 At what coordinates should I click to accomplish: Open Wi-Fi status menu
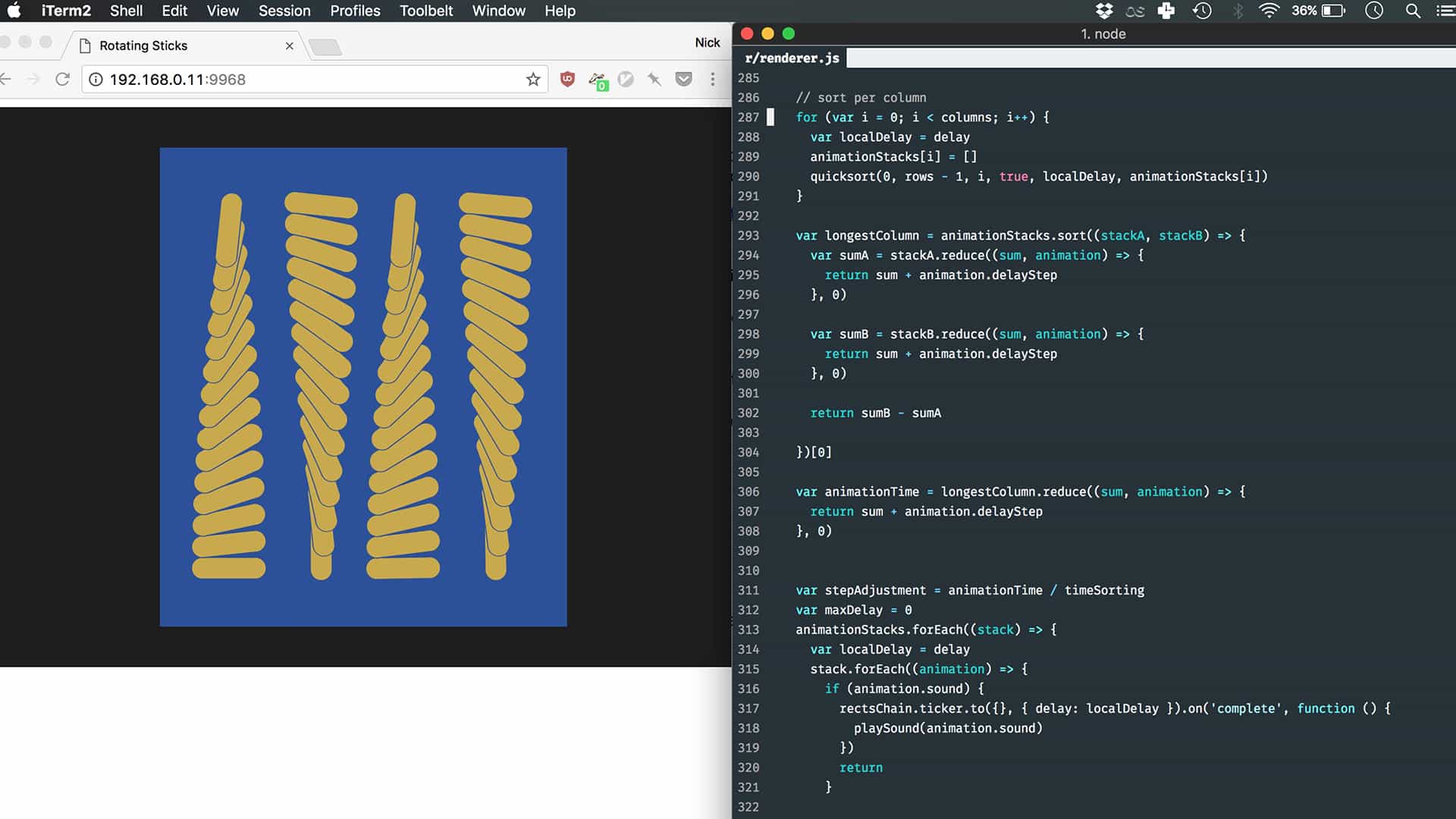(1269, 11)
